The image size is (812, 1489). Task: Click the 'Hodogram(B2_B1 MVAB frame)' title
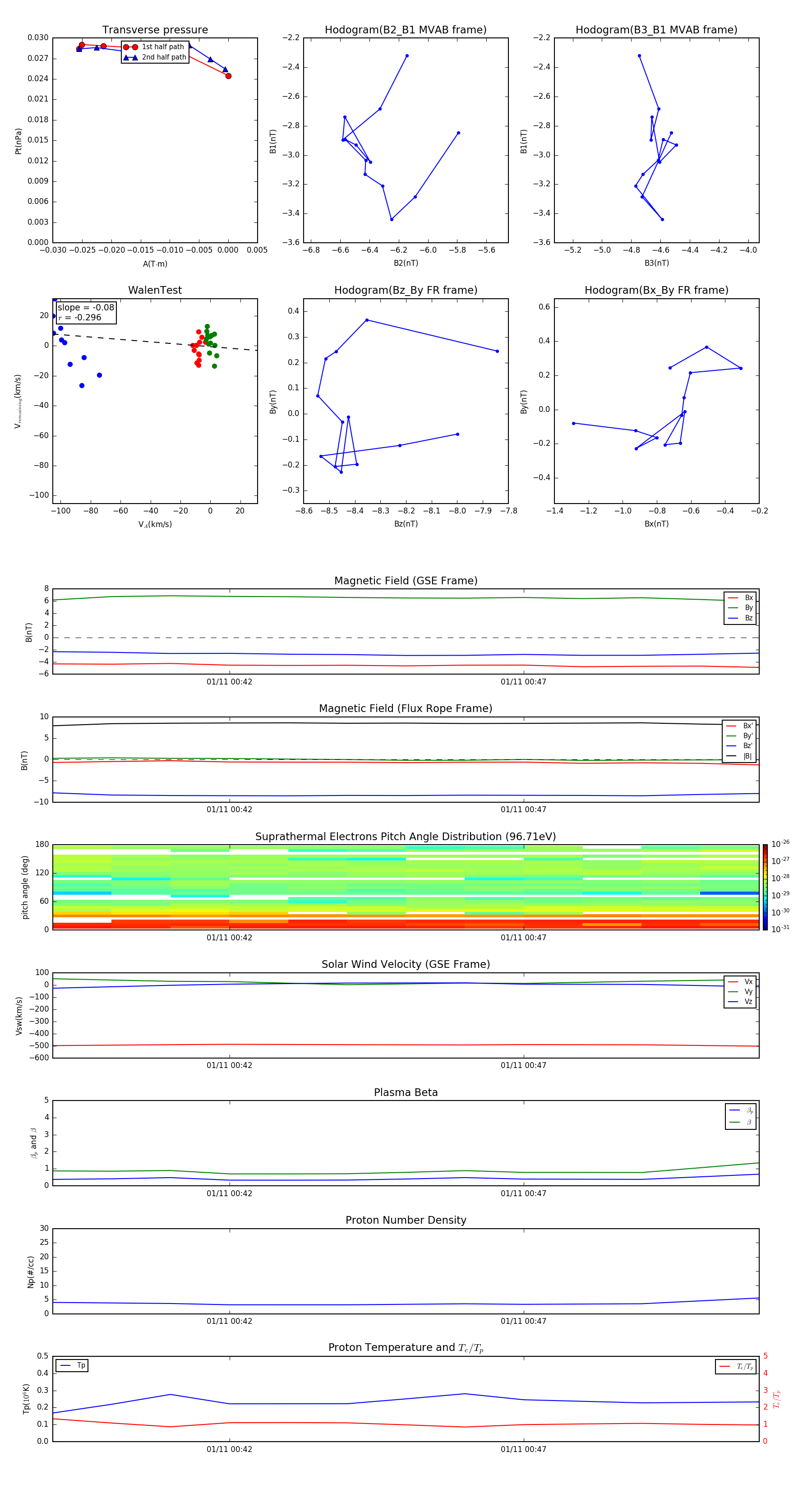[x=406, y=30]
